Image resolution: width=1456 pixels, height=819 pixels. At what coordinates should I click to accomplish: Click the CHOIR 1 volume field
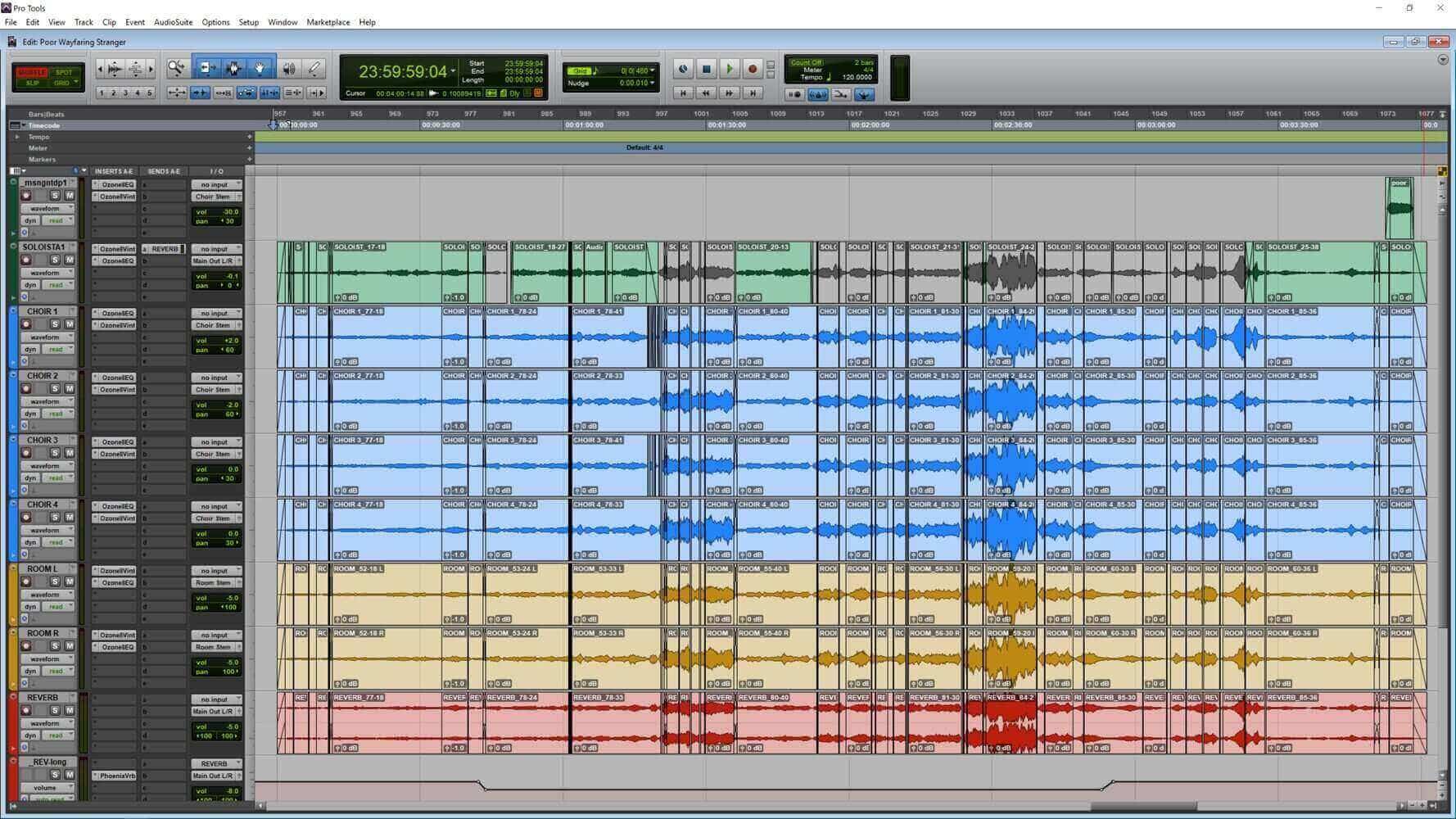tap(216, 340)
